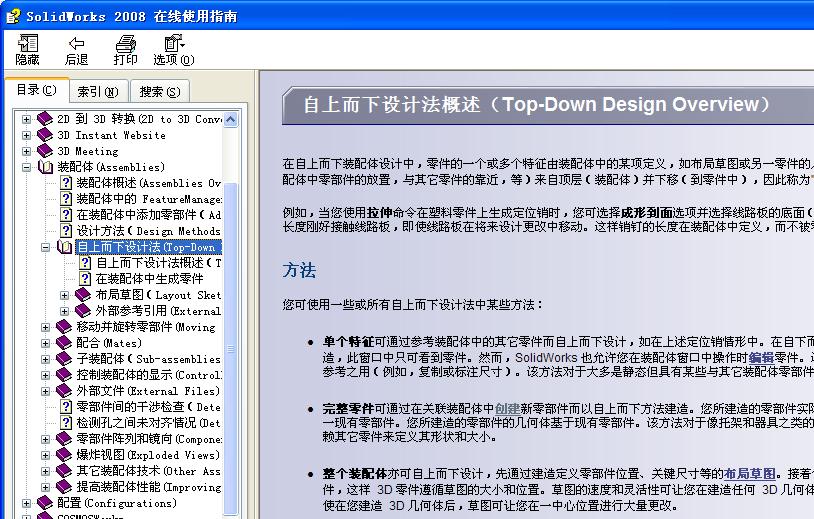Expand the 零部件阵列和镜向 node
Screen dimensions: 814x519
45,440
